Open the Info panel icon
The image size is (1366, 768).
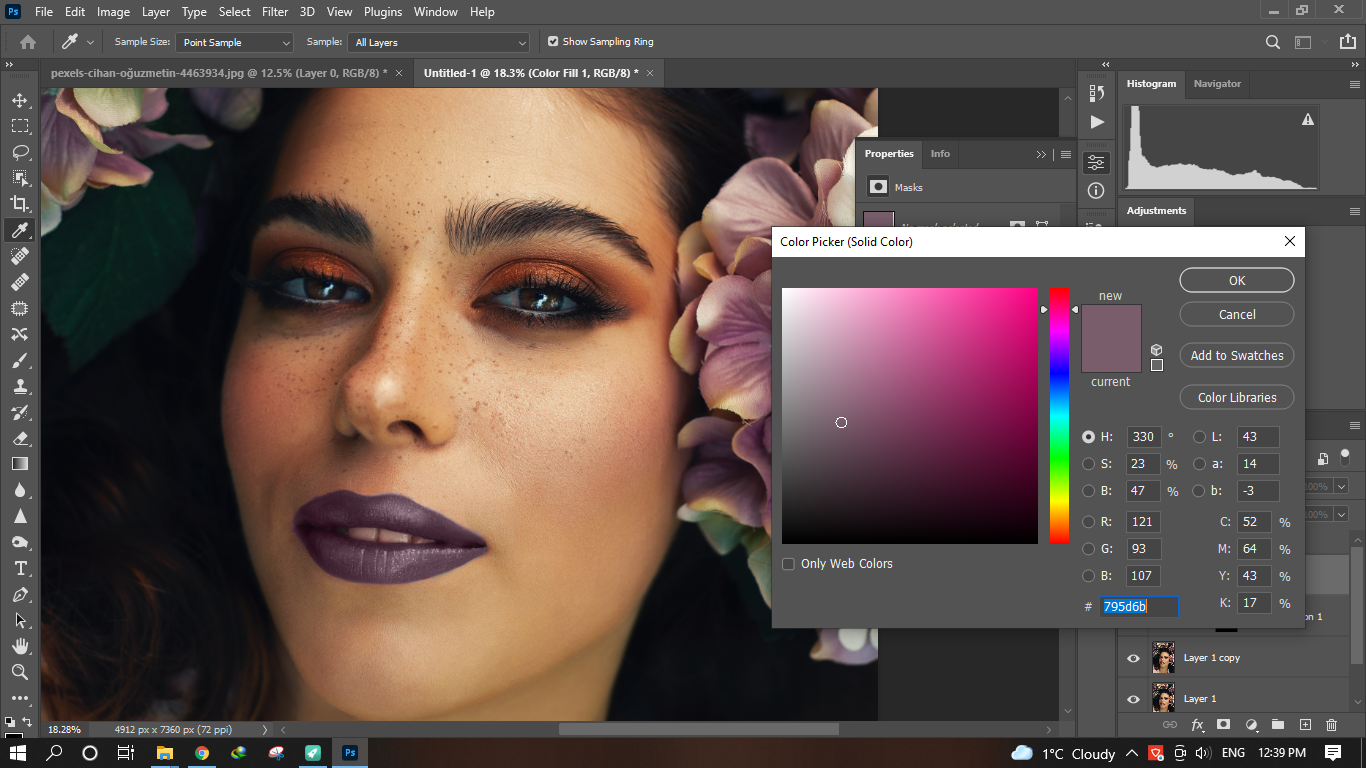(1097, 190)
